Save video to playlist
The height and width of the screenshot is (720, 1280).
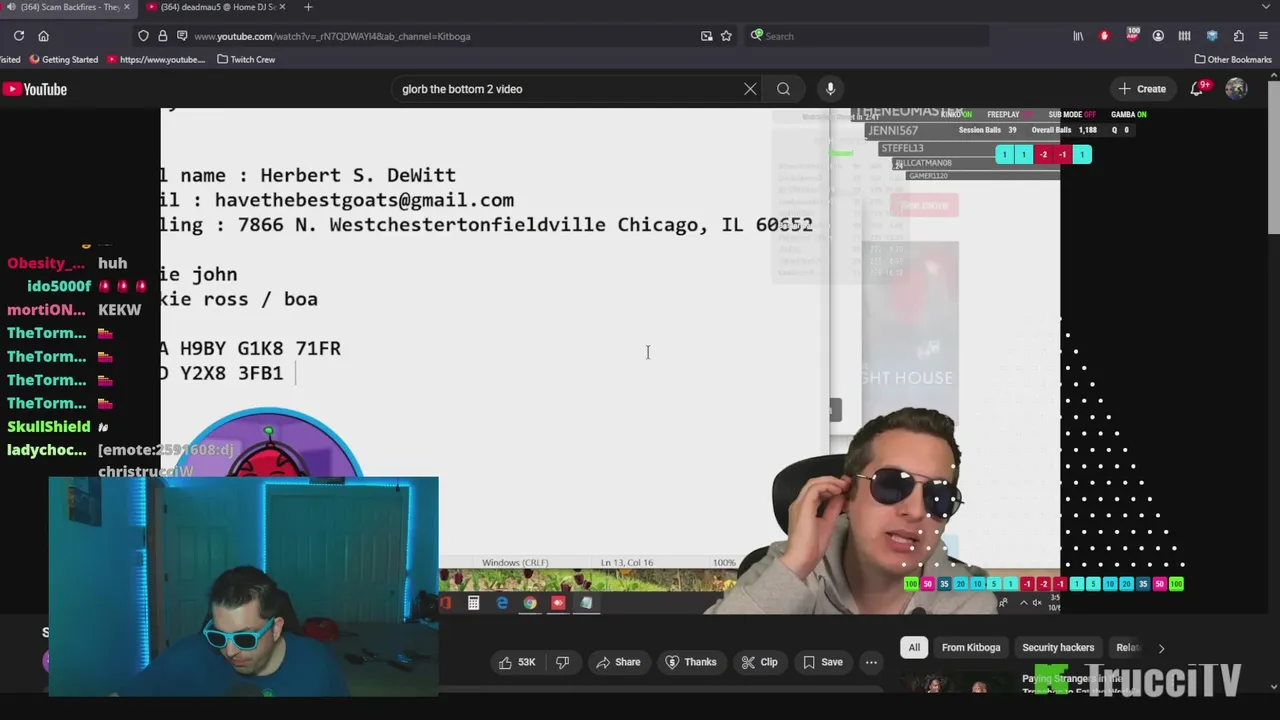[822, 662]
